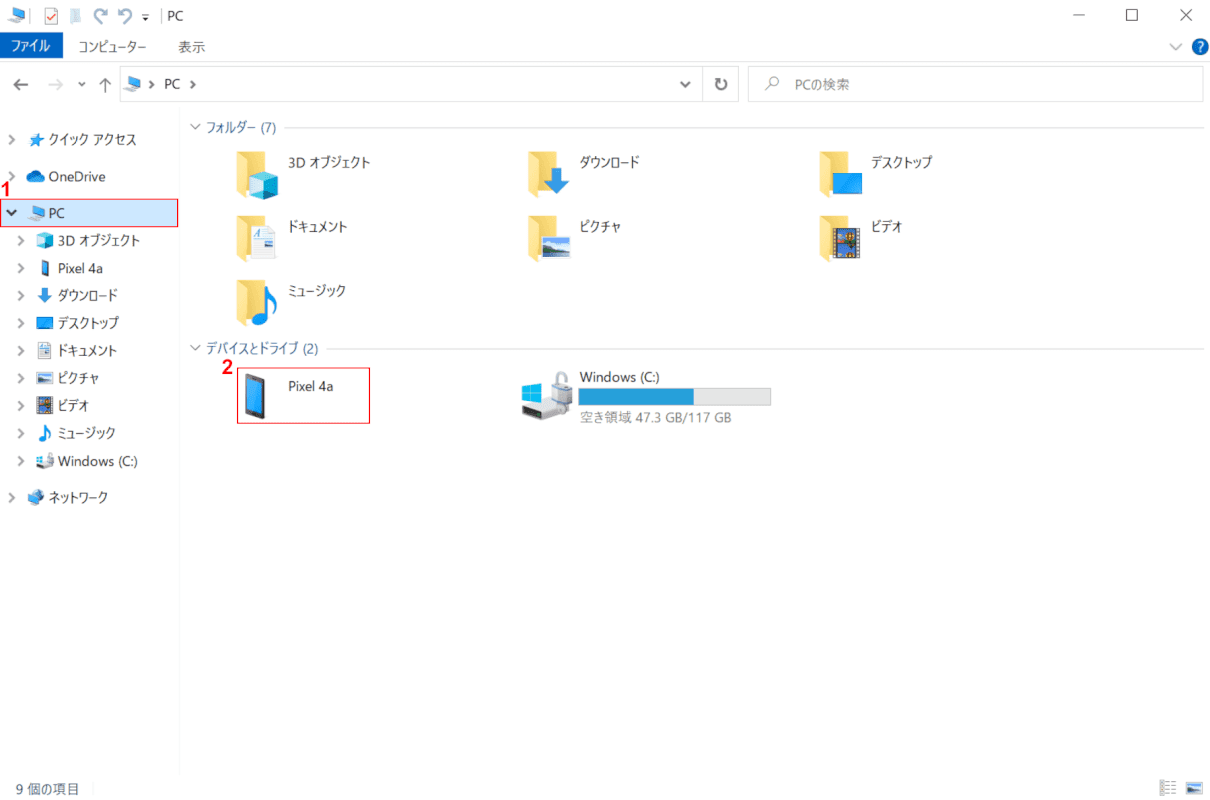Screen dimensions: 1210x800
Task: Refresh the PC view
Action: tap(720, 85)
